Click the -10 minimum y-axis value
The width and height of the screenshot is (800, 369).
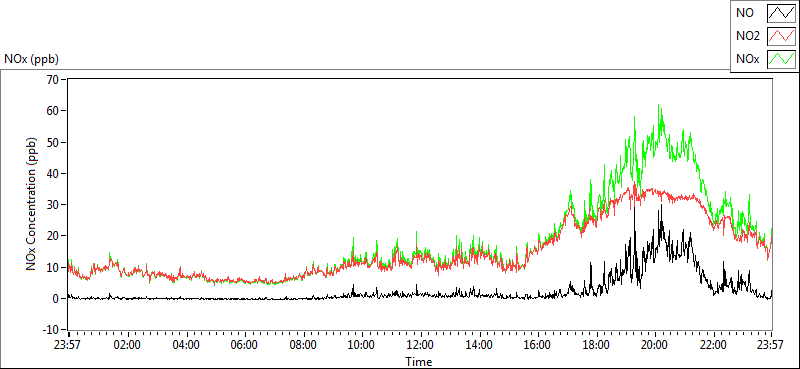pyautogui.click(x=51, y=330)
